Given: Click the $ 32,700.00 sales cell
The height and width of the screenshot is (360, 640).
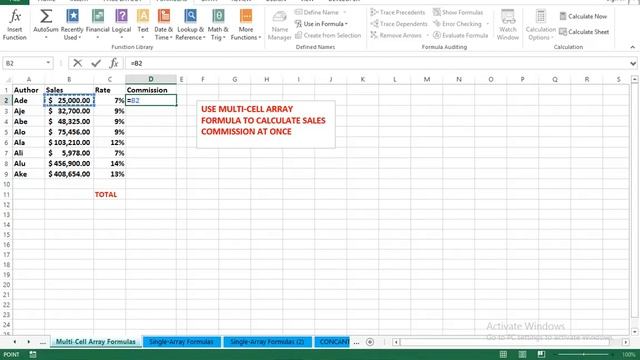Looking at the screenshot, I should coord(69,111).
